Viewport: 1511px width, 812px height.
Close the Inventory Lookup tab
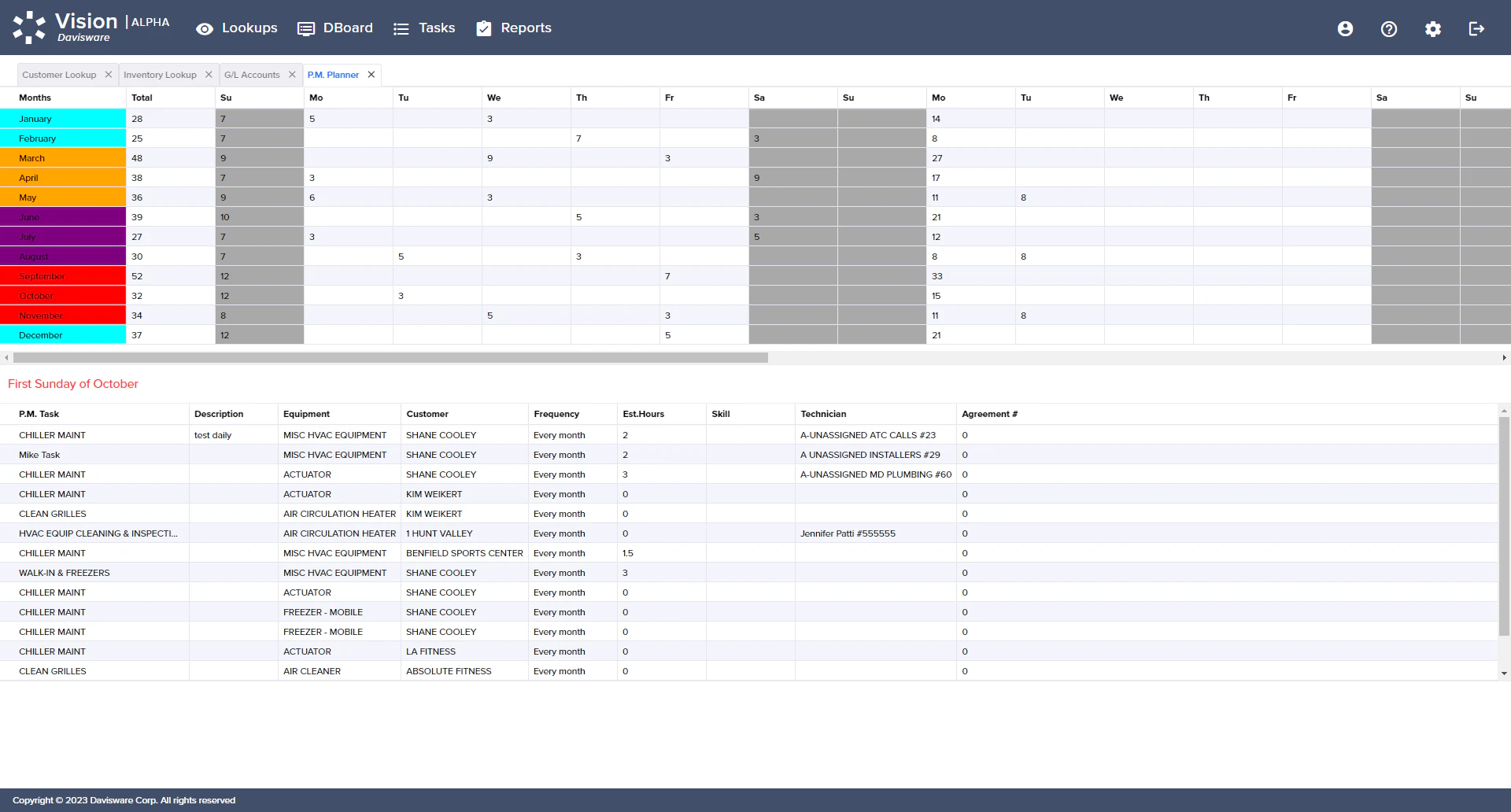[209, 75]
